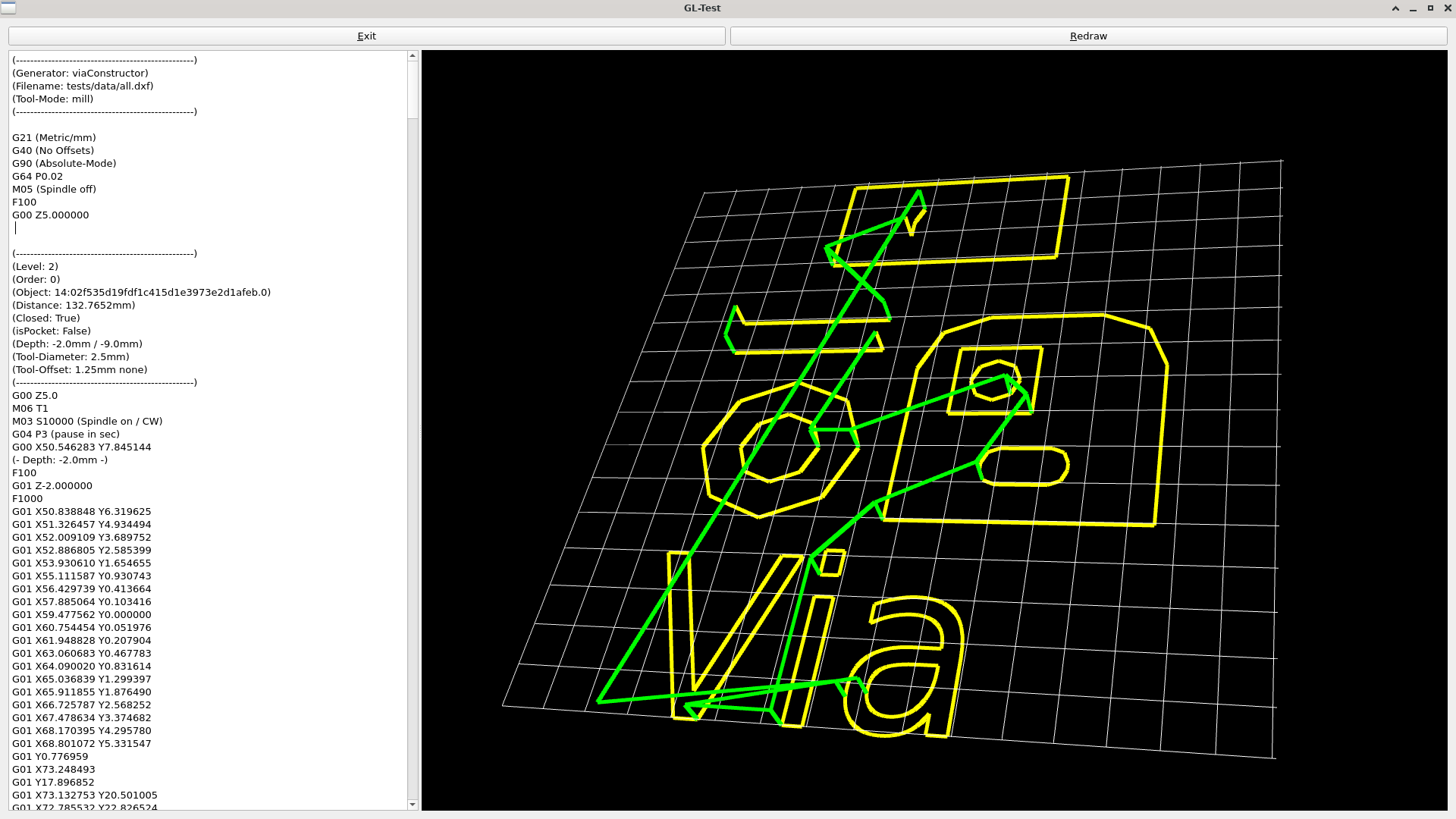Click the line '(- Depth: -2.0mm -)'

[x=60, y=460]
